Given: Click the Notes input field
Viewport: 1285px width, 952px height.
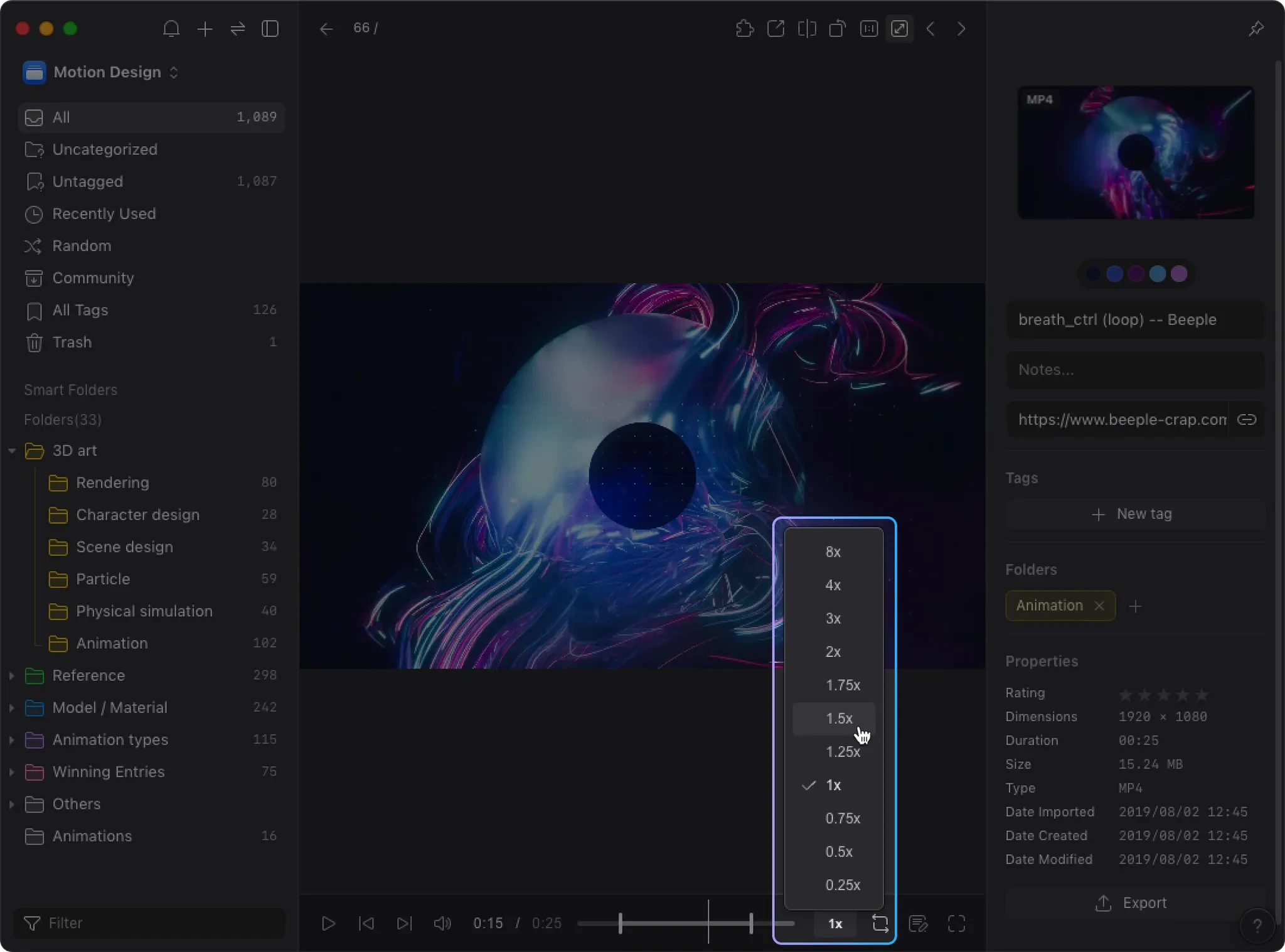Looking at the screenshot, I should pyautogui.click(x=1134, y=370).
